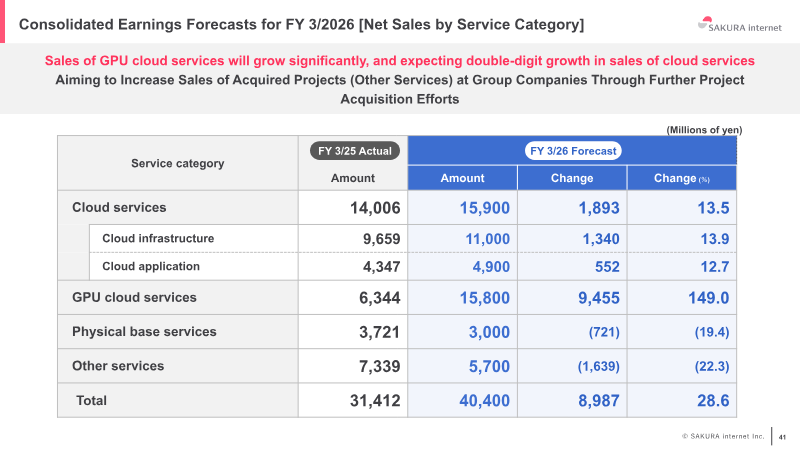The width and height of the screenshot is (800, 450).
Task: Click the red headline about GPU cloud sales
Action: (399, 61)
